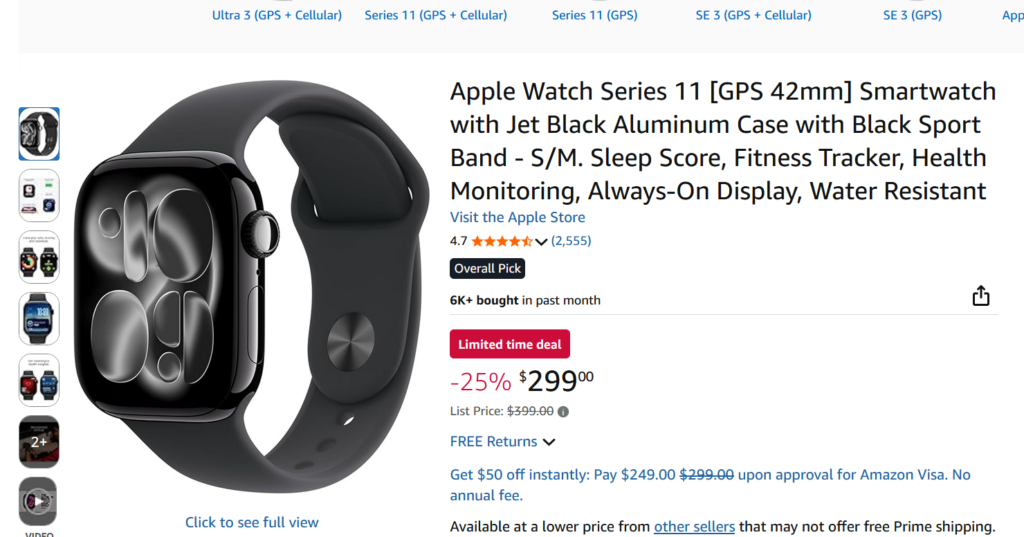Click the other sellers link
1024x537 pixels.
tap(694, 526)
